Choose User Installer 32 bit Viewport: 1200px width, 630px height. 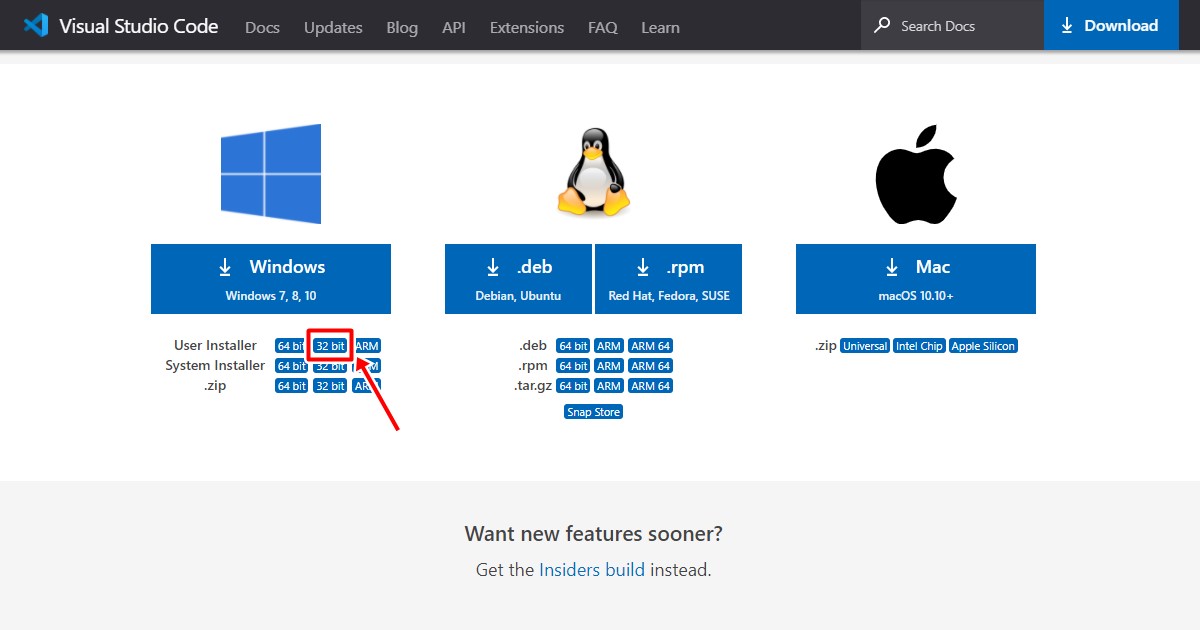pyautogui.click(x=330, y=346)
